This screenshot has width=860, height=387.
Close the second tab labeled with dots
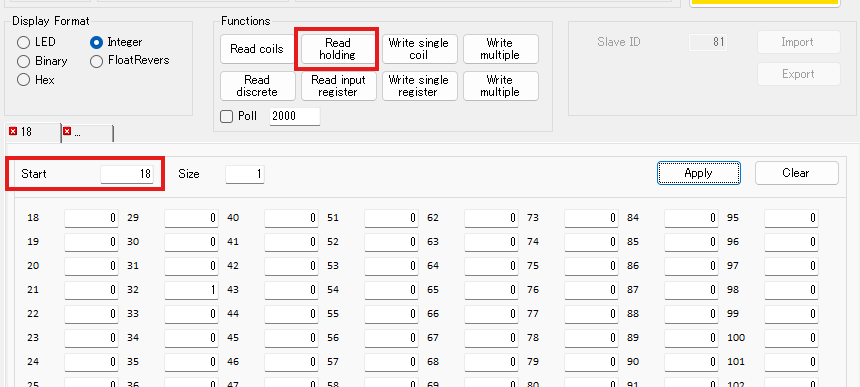tap(67, 132)
